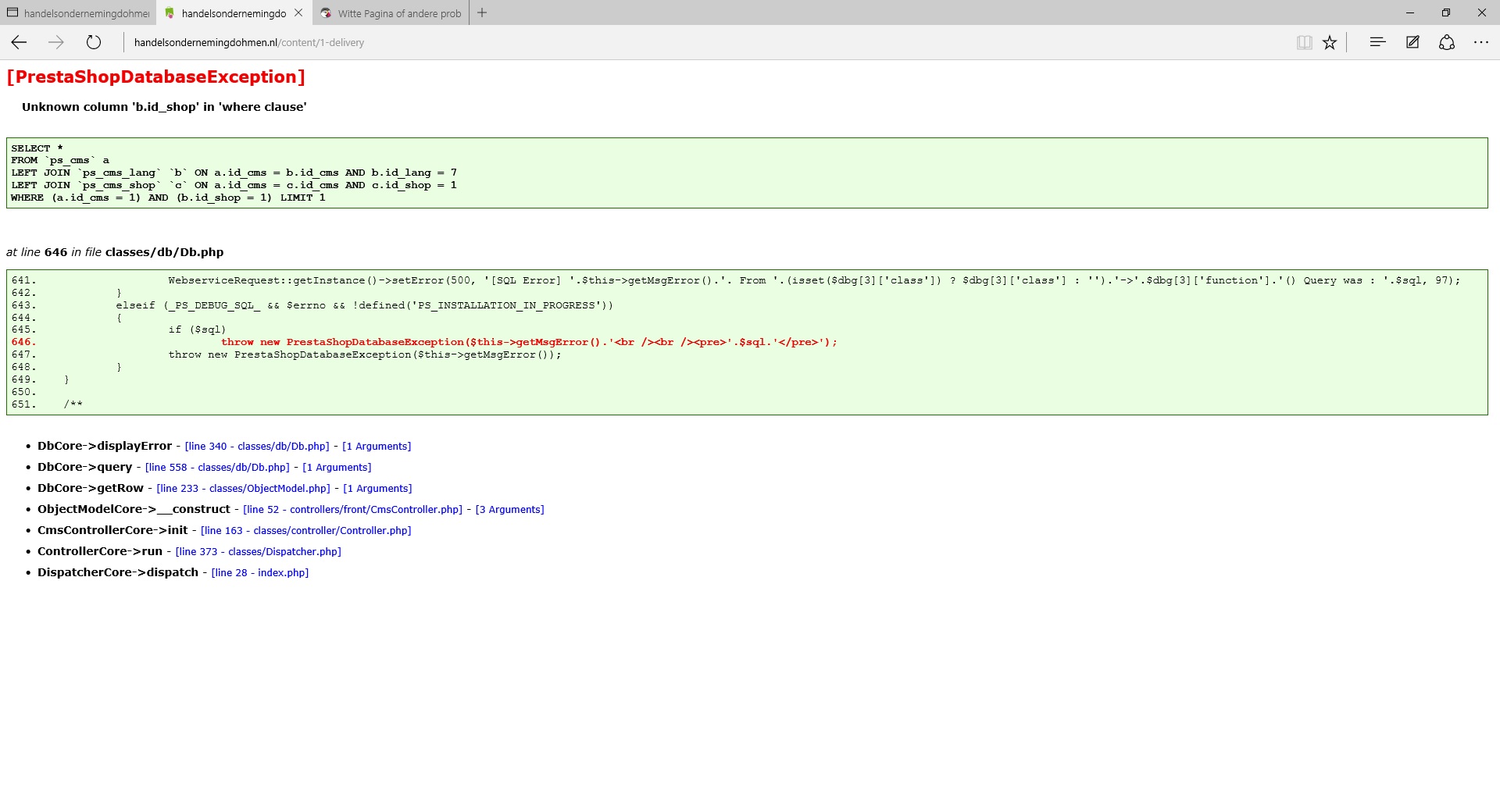Expand arguments for DbCore->displayError
The image size is (1500, 812).
[x=377, y=447]
